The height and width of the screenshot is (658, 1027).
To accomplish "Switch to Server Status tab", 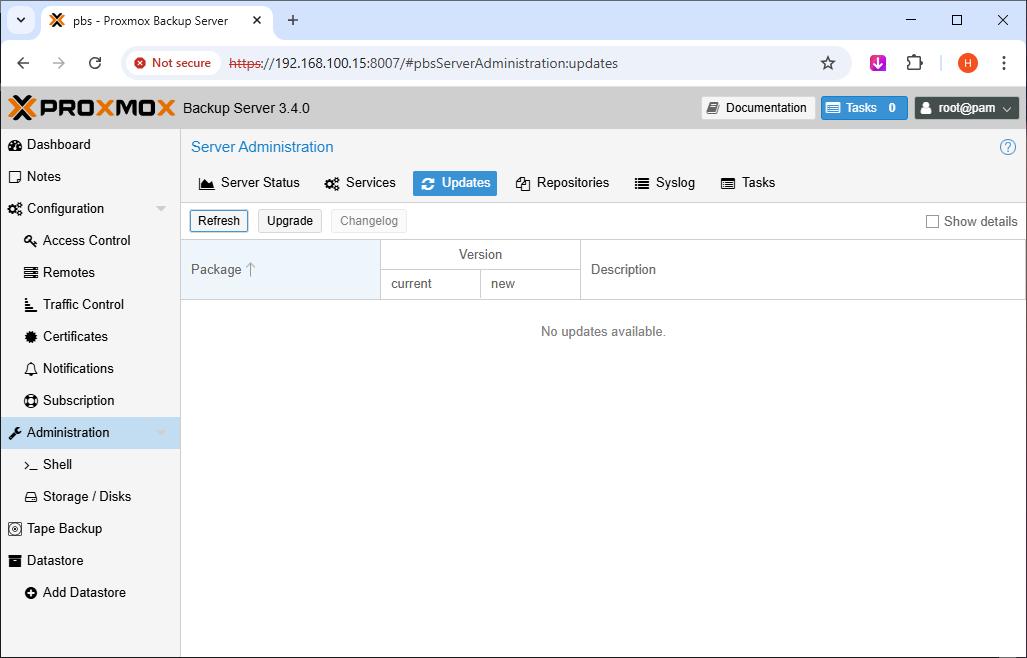I will pos(249,183).
